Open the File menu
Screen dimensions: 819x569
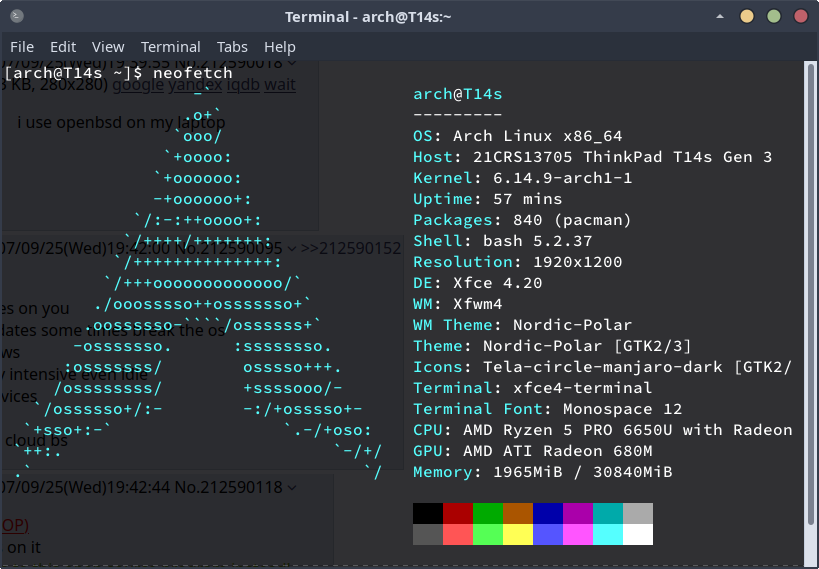click(x=22, y=47)
